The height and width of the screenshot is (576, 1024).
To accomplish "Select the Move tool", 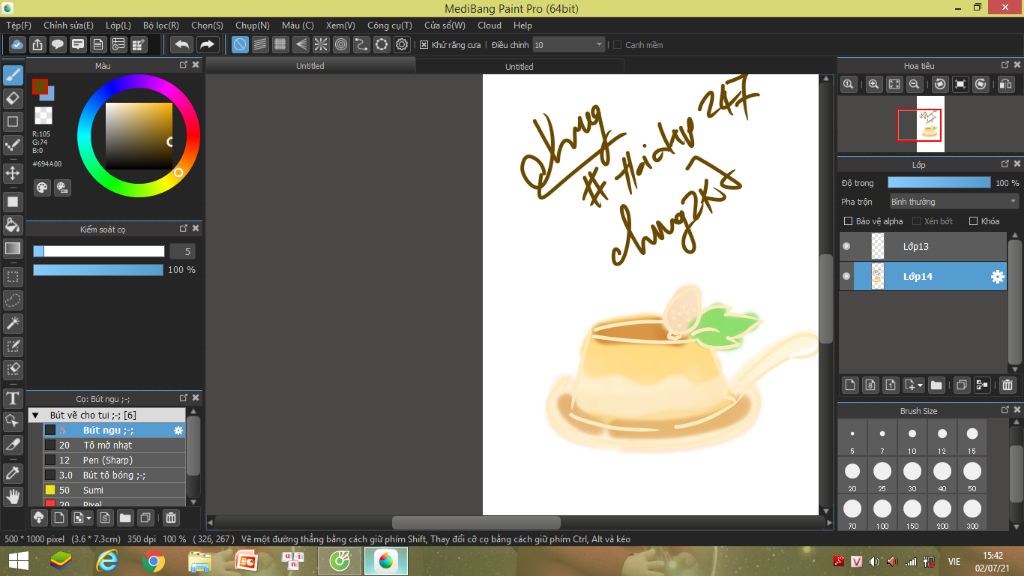I will click(13, 173).
